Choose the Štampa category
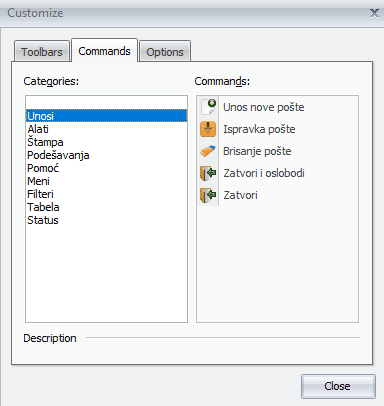The image size is (384, 406). tap(45, 142)
